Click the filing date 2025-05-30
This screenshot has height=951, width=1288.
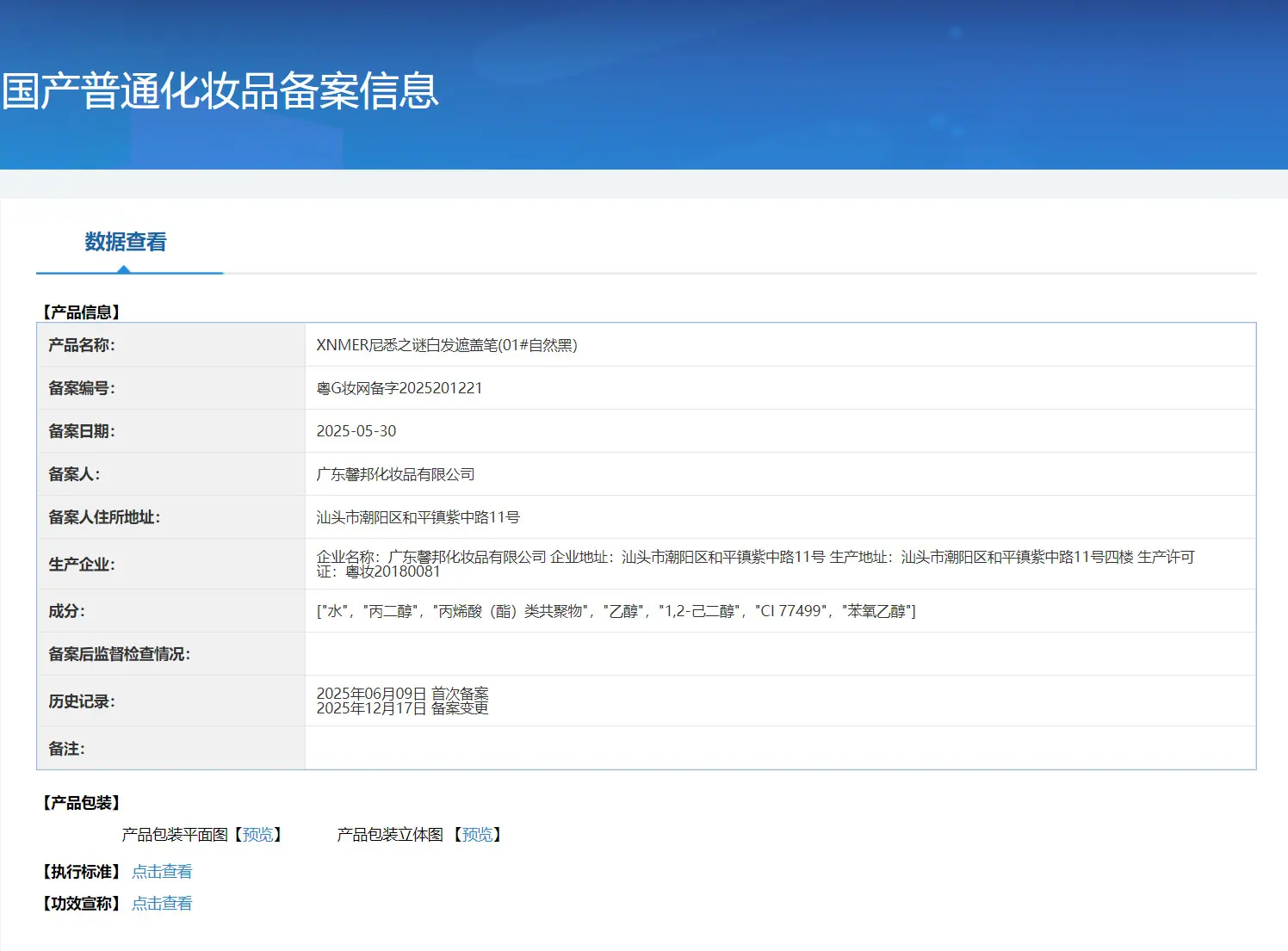click(356, 431)
